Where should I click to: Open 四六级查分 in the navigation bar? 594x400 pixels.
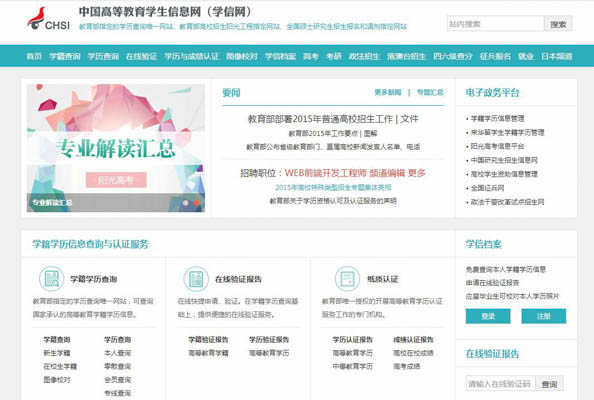coord(453,56)
